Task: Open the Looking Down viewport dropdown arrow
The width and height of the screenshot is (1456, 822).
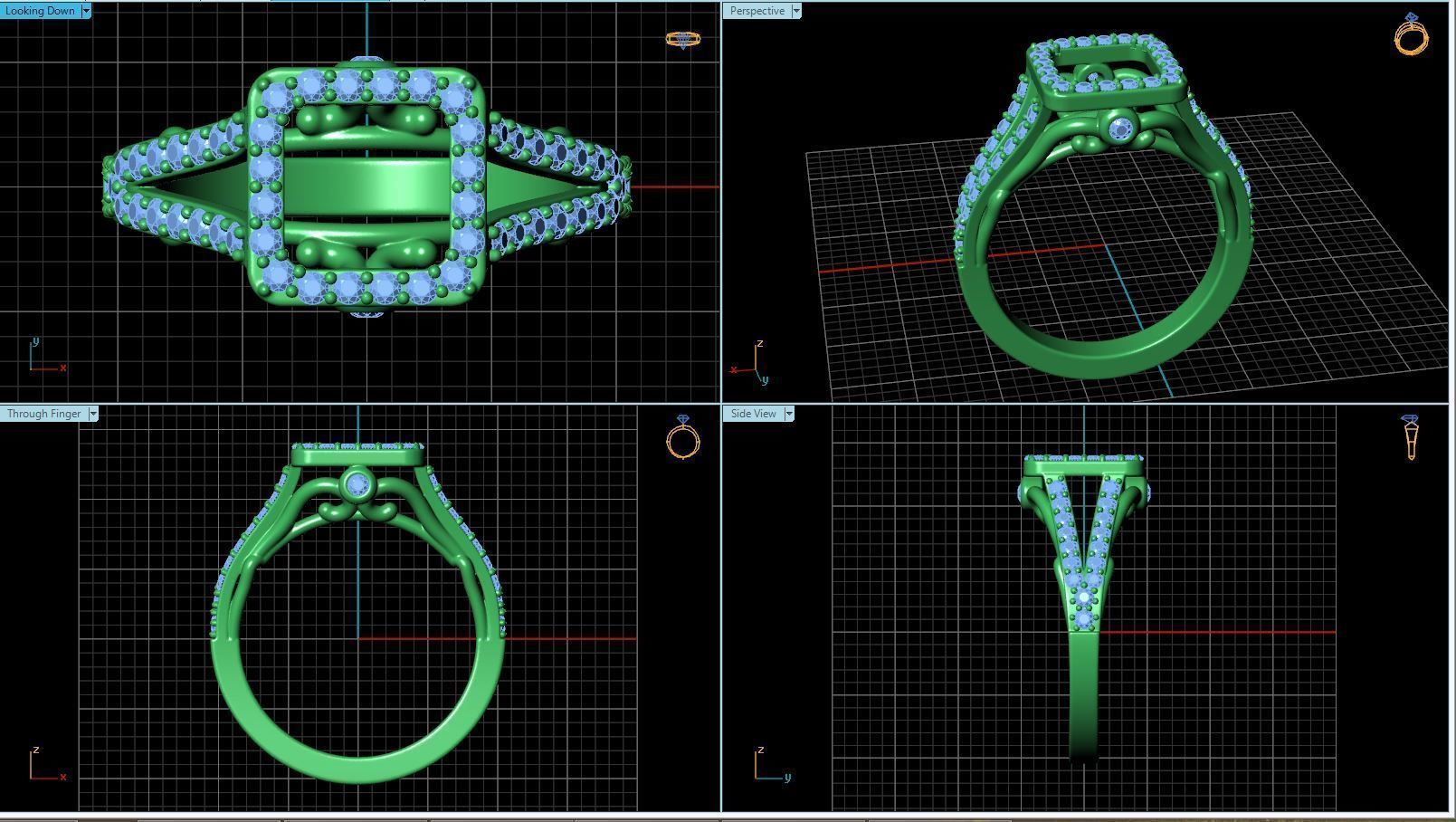Action: point(86,11)
